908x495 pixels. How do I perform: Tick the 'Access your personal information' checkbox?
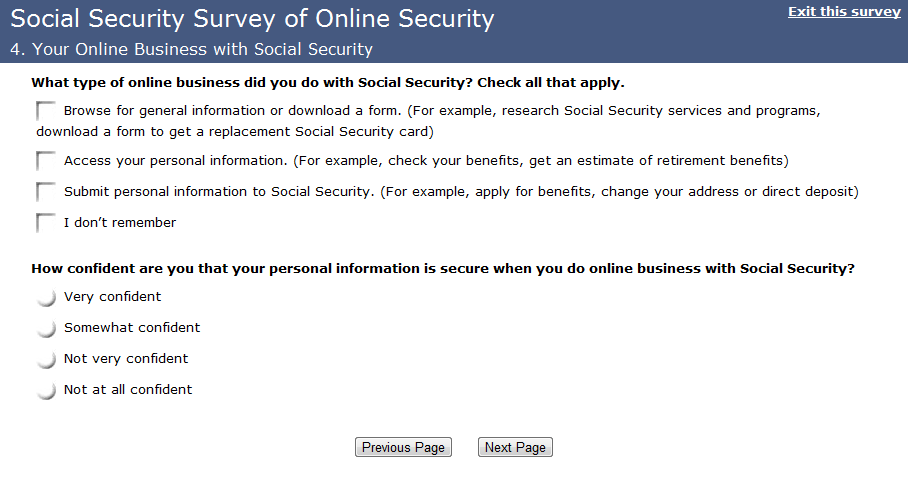(46, 161)
